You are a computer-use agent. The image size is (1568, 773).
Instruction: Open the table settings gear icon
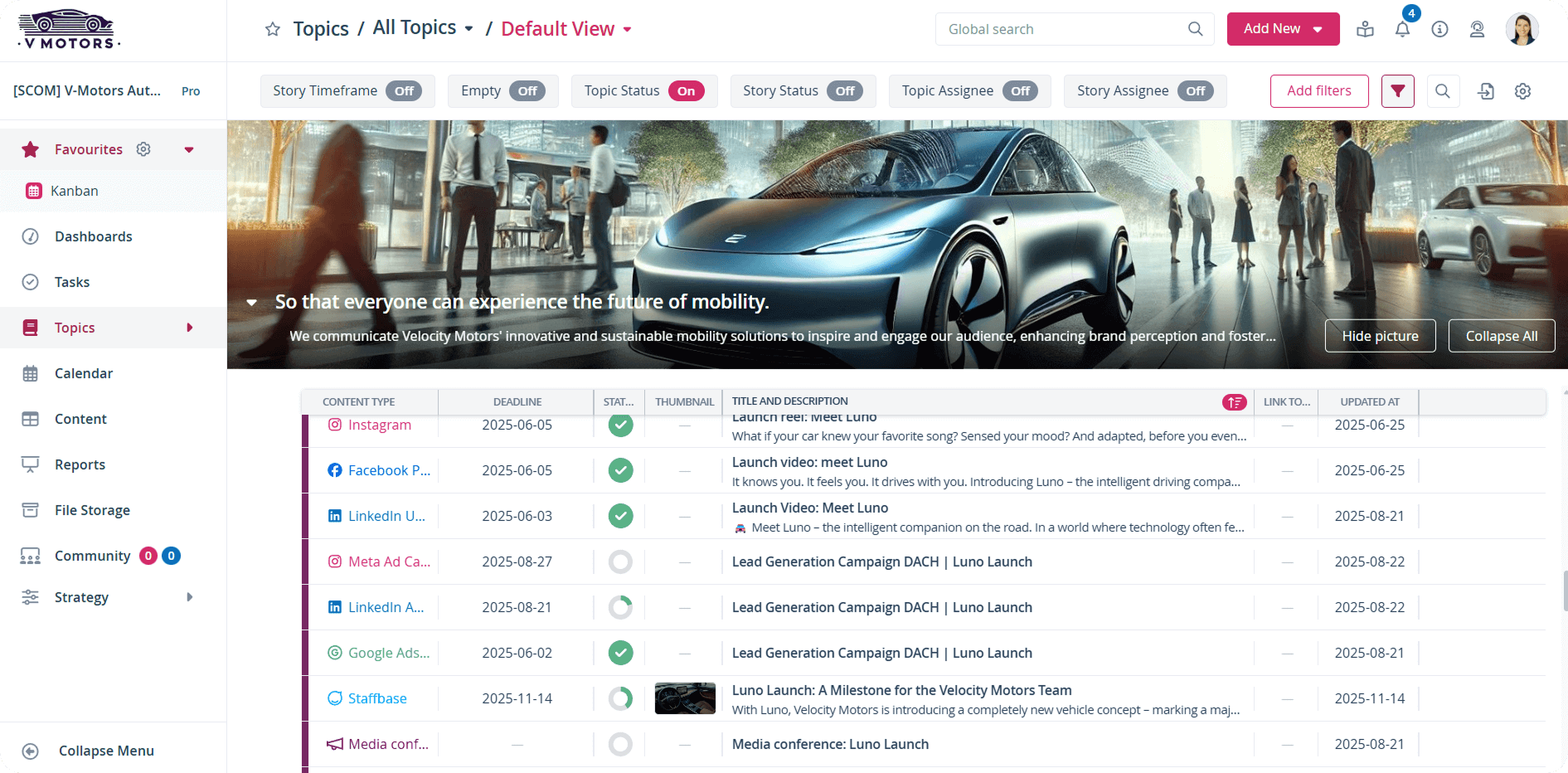pyautogui.click(x=1522, y=91)
